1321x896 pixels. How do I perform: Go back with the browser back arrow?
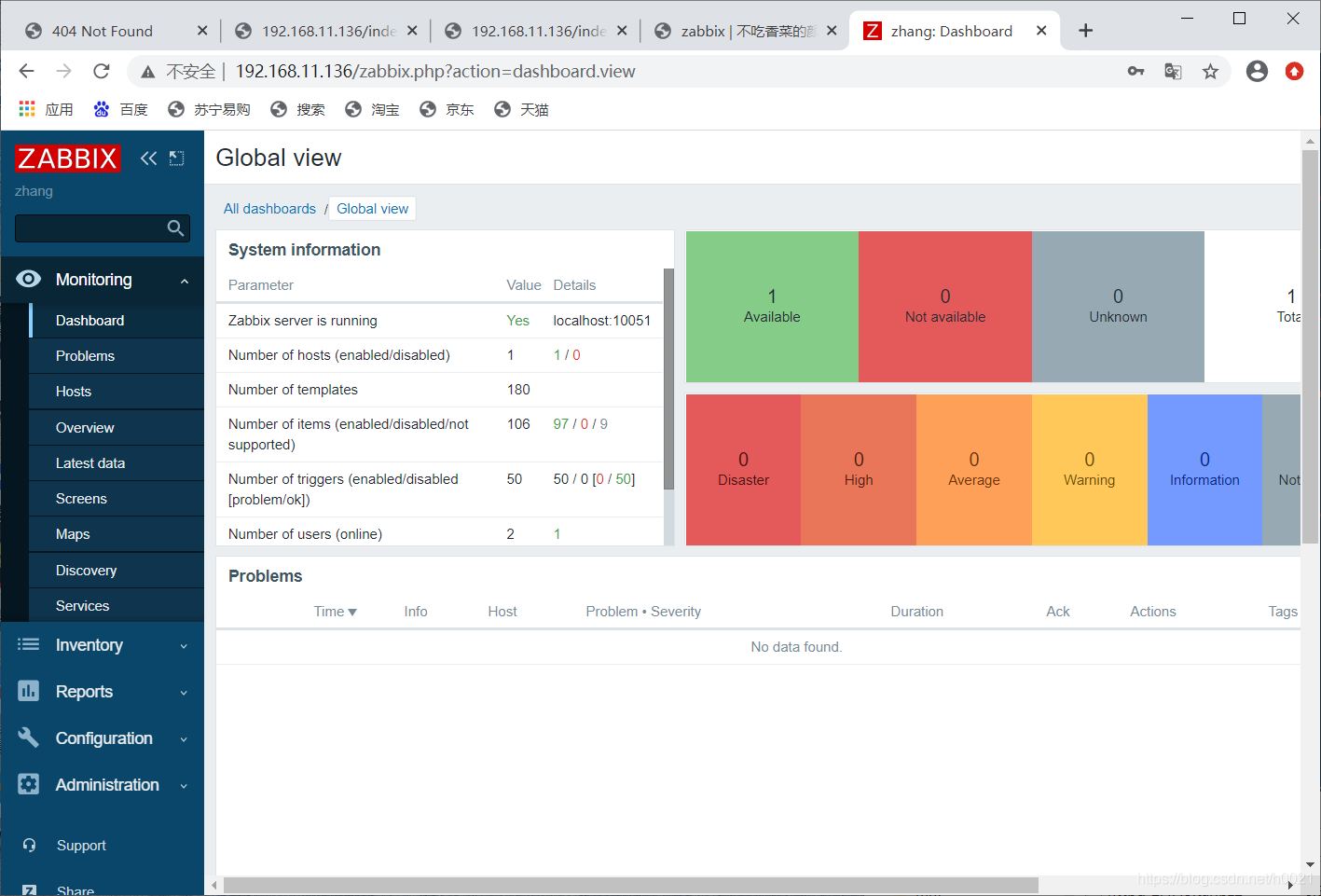pos(26,71)
